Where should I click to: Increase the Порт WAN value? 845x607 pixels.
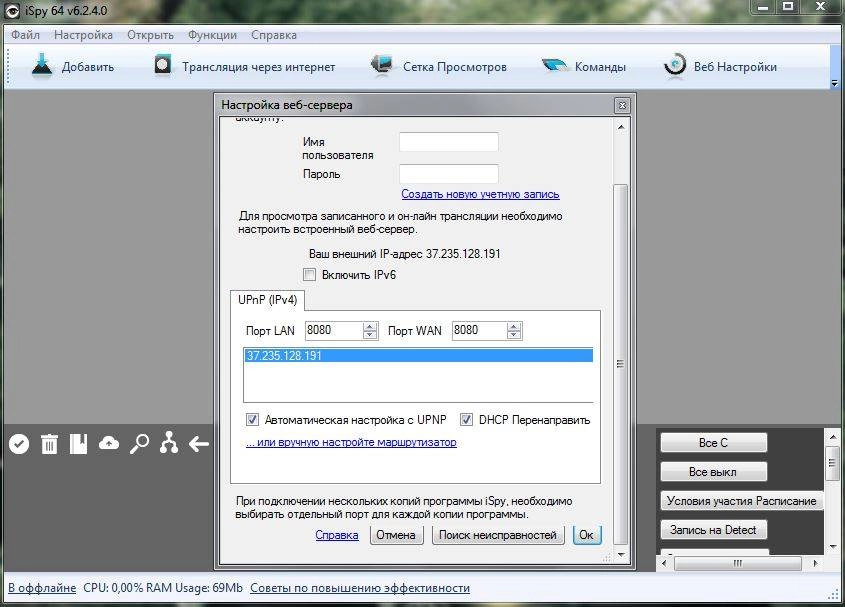(514, 327)
